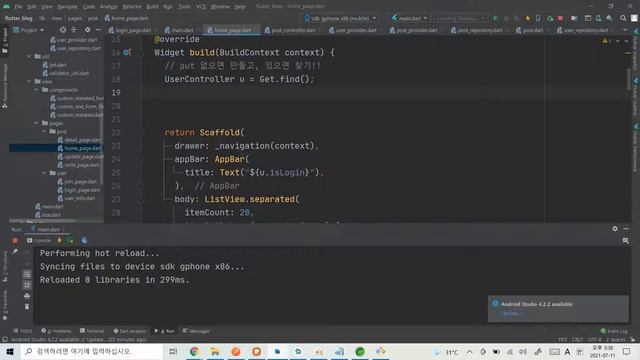Click the Flutter Hot Reload lightning icon in toolbar
Screen dimensions: 640x360
(x=527, y=18)
